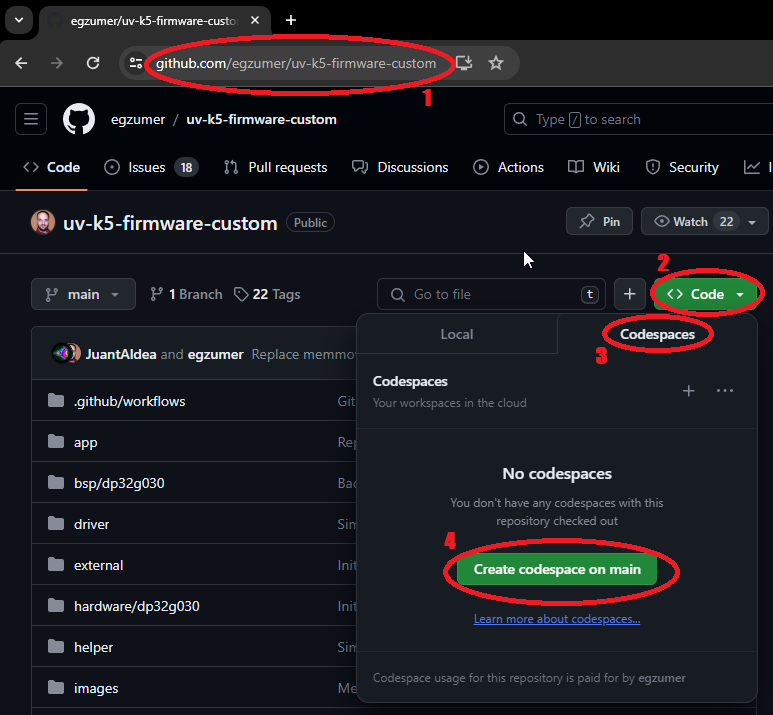The image size is (773, 715).
Task: Open a new browser tab
Action: click(x=291, y=20)
